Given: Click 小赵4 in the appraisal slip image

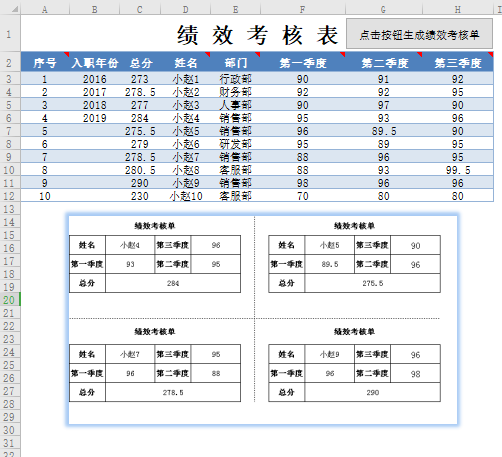Looking at the screenshot, I should 130,245.
